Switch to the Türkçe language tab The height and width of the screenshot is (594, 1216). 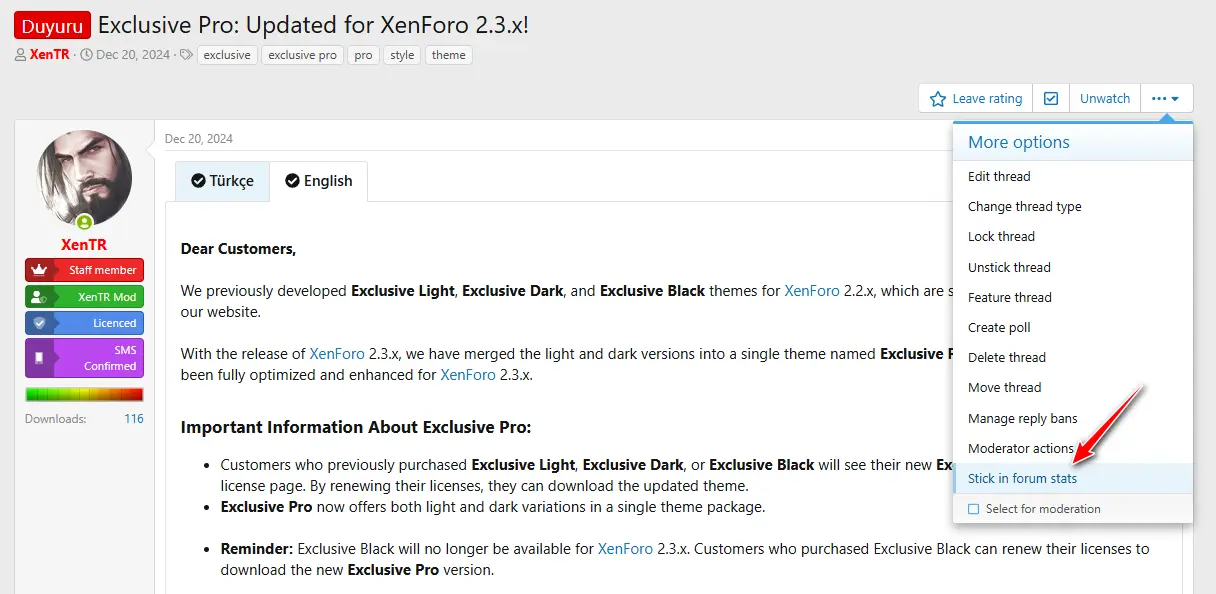[222, 181]
